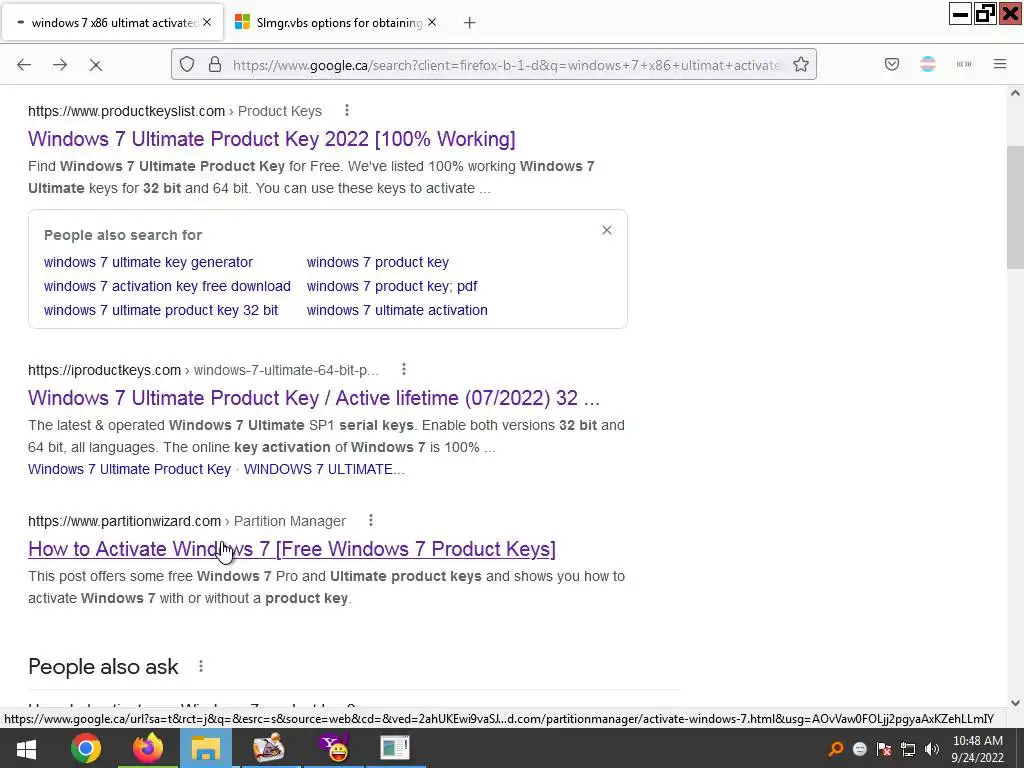Switch to Firefox in the taskbar
This screenshot has height=768, width=1024.
[x=148, y=748]
